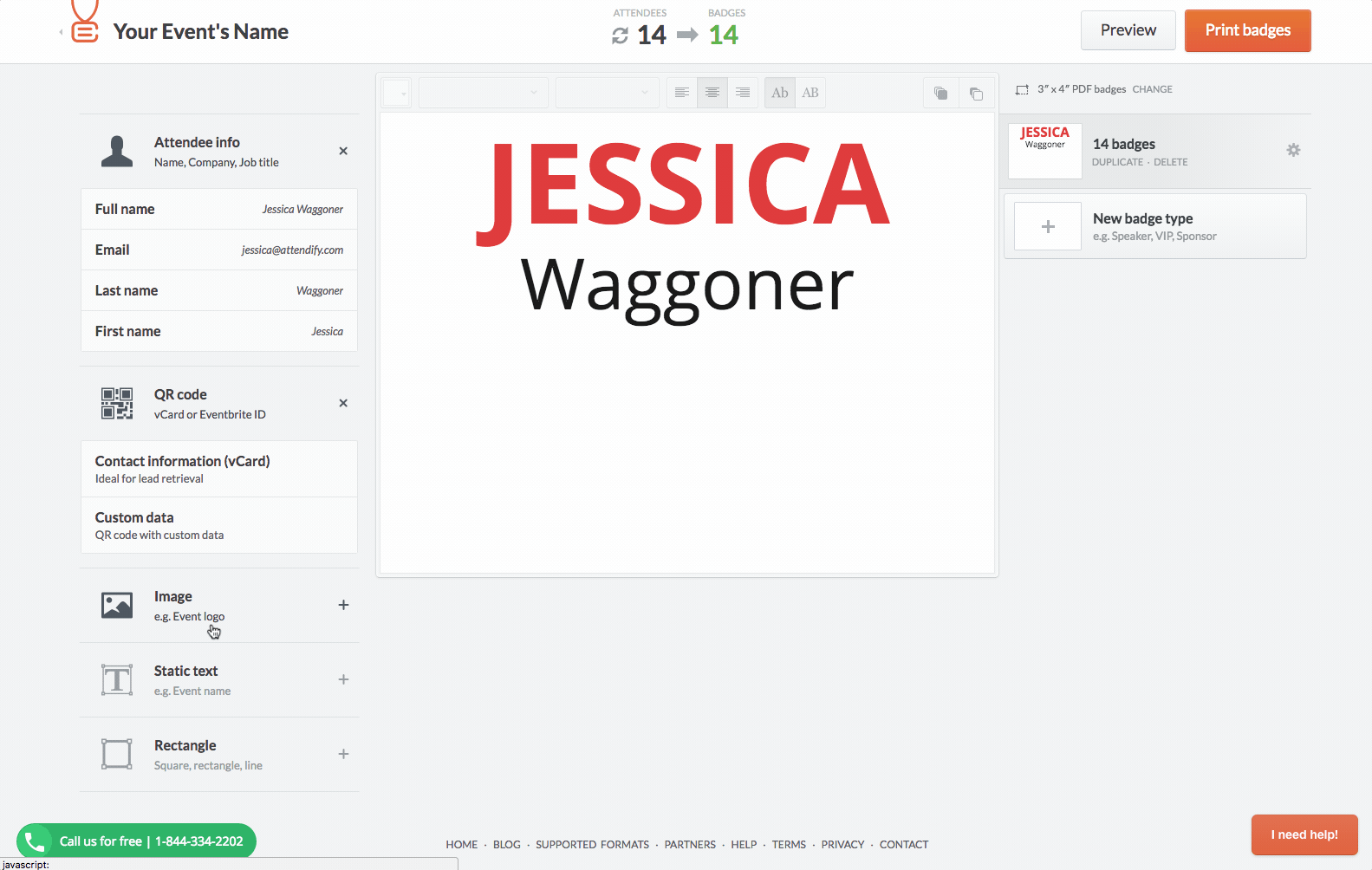Viewport: 1372px width, 870px height.
Task: Click the QR code section icon
Action: (x=117, y=403)
